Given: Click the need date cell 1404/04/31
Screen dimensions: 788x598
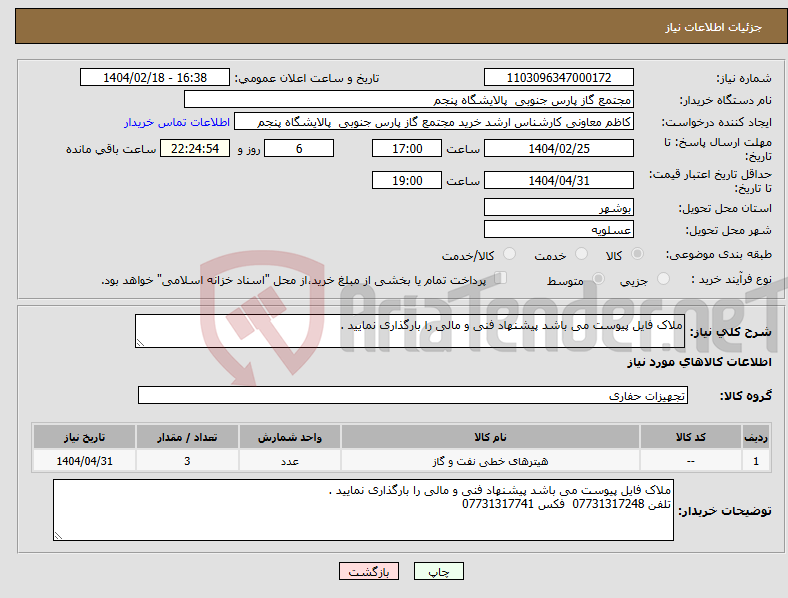Looking at the screenshot, I should (x=84, y=461).
